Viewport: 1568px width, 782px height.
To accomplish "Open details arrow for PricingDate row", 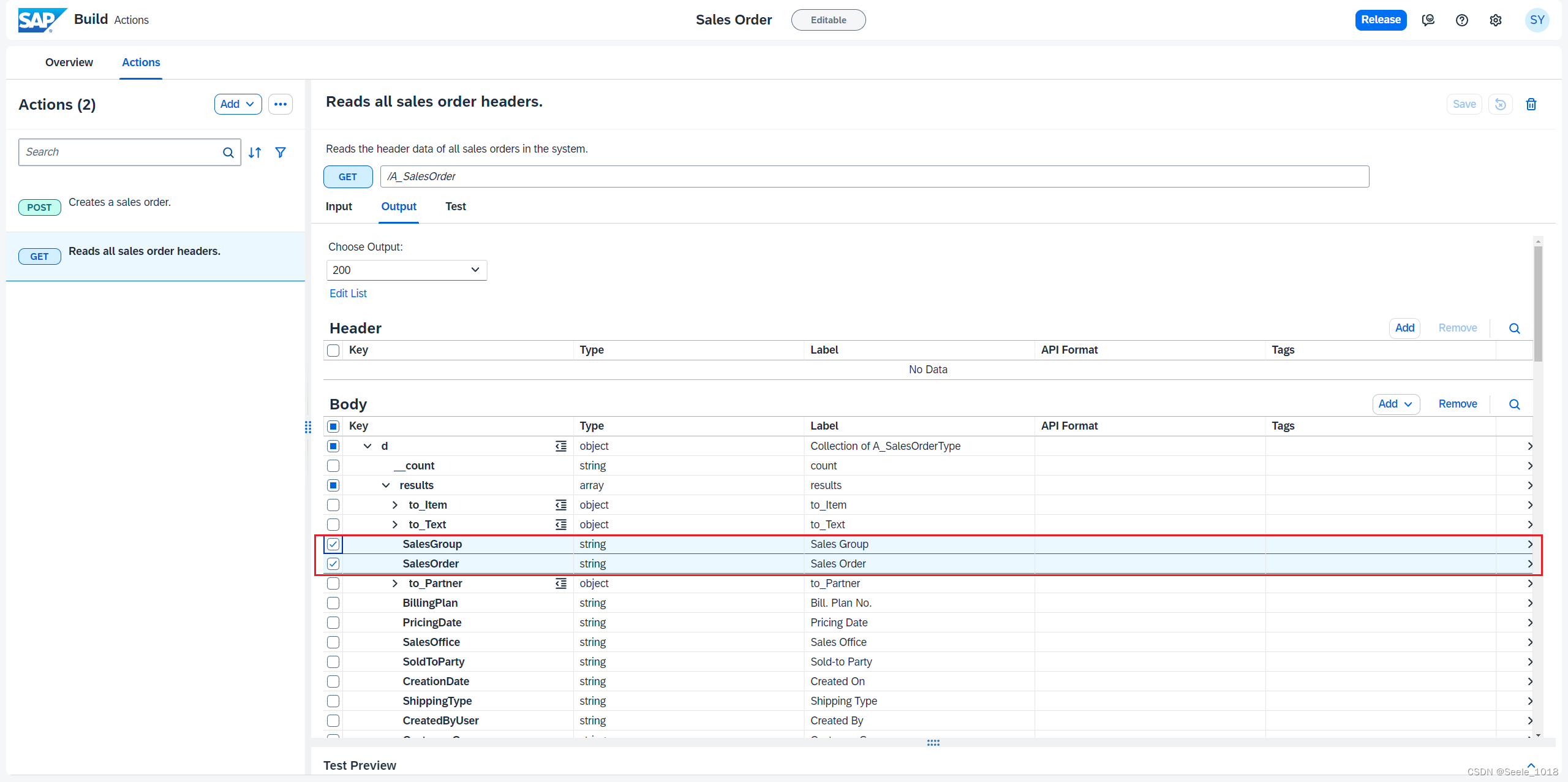I will pyautogui.click(x=1529, y=623).
